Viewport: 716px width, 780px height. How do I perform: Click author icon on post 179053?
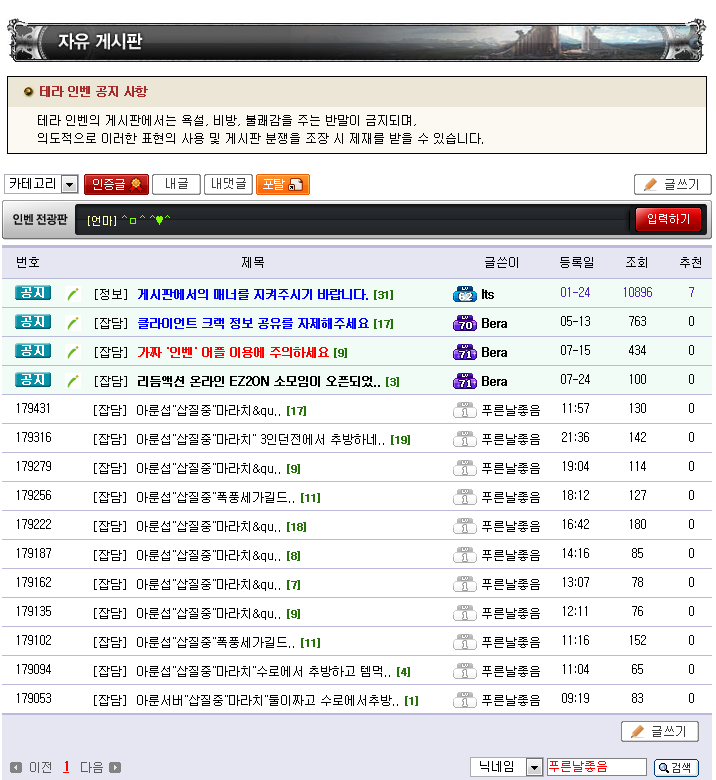[x=464, y=700]
